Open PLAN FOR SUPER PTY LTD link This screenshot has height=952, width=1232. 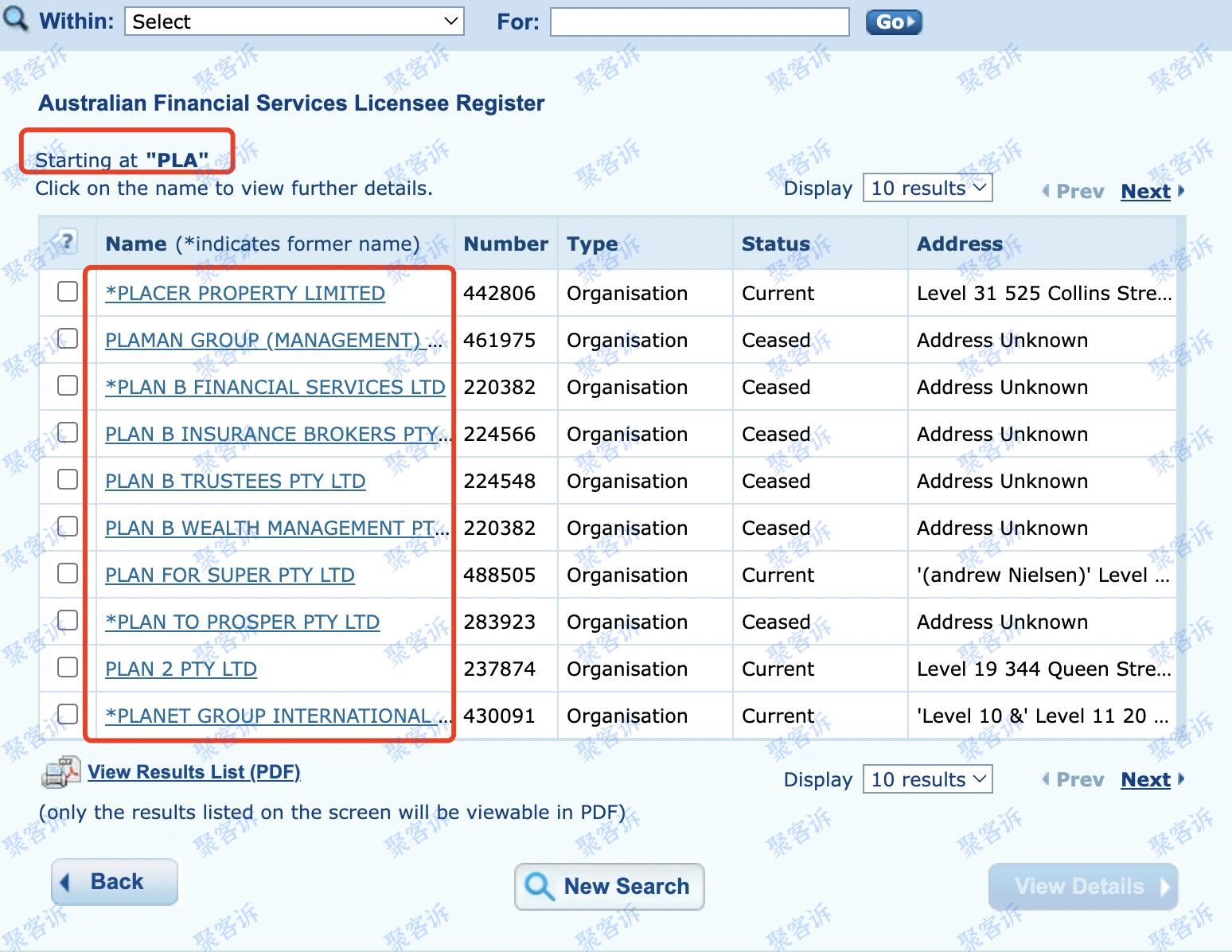pyautogui.click(x=230, y=575)
